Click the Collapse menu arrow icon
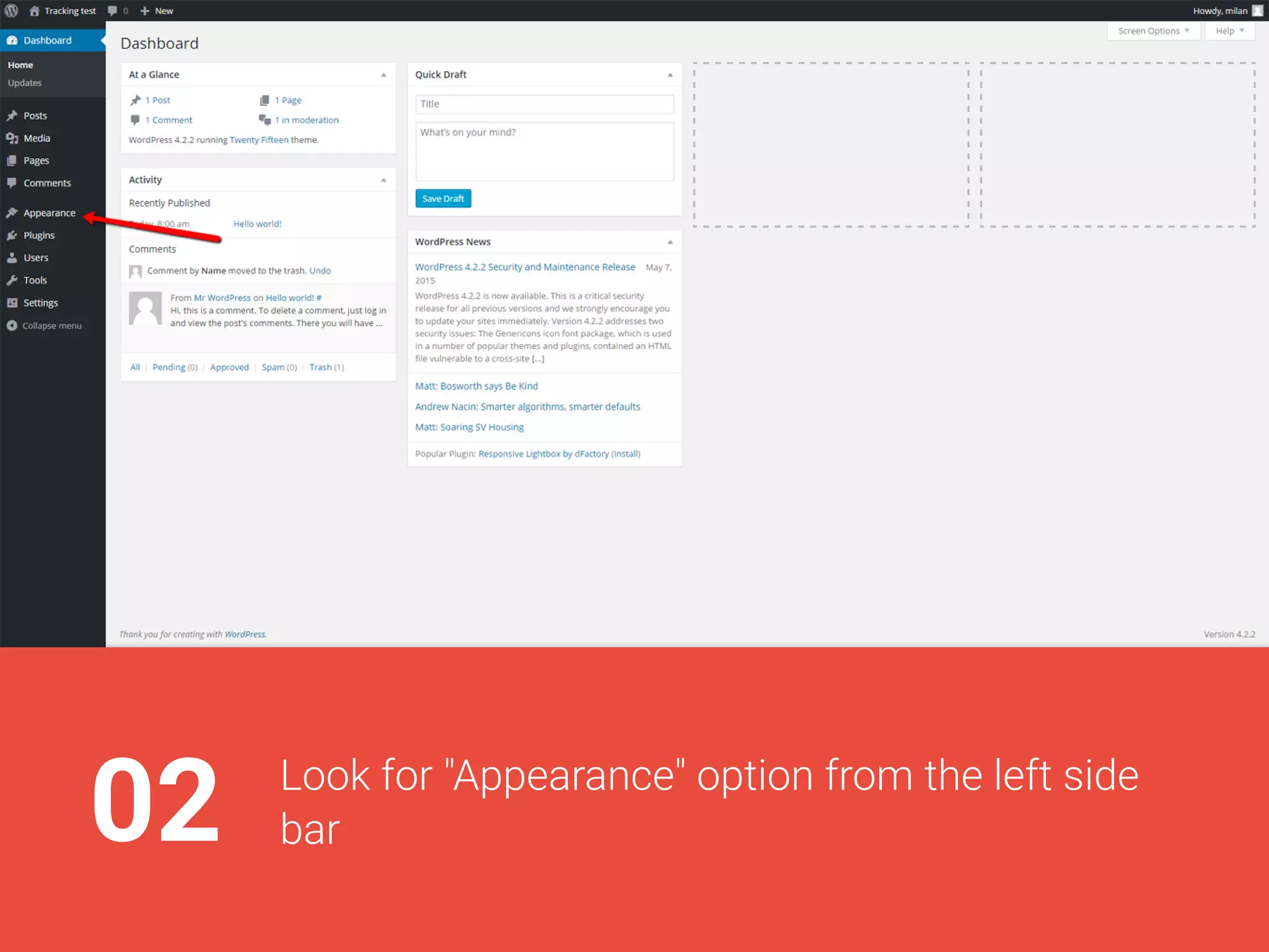Image resolution: width=1269 pixels, height=952 pixels. coord(12,326)
